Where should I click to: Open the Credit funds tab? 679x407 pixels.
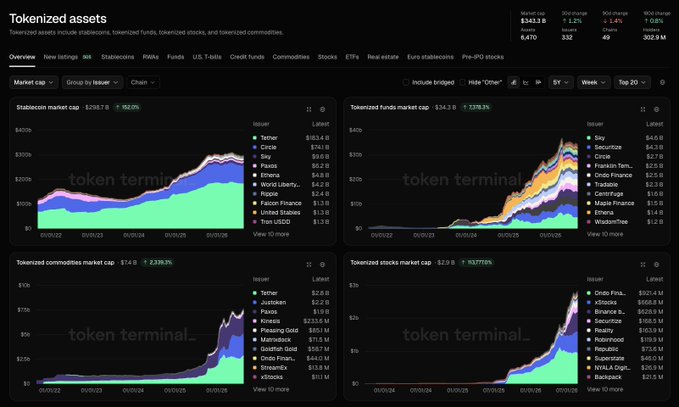pos(247,57)
